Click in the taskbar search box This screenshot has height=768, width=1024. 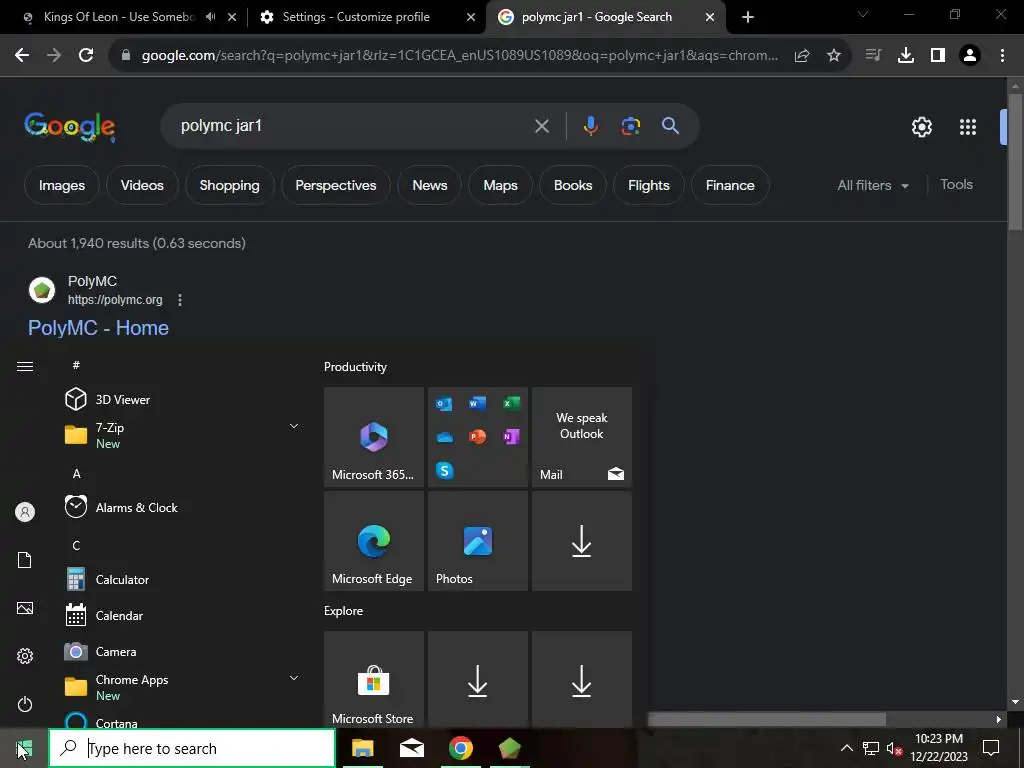pos(192,748)
